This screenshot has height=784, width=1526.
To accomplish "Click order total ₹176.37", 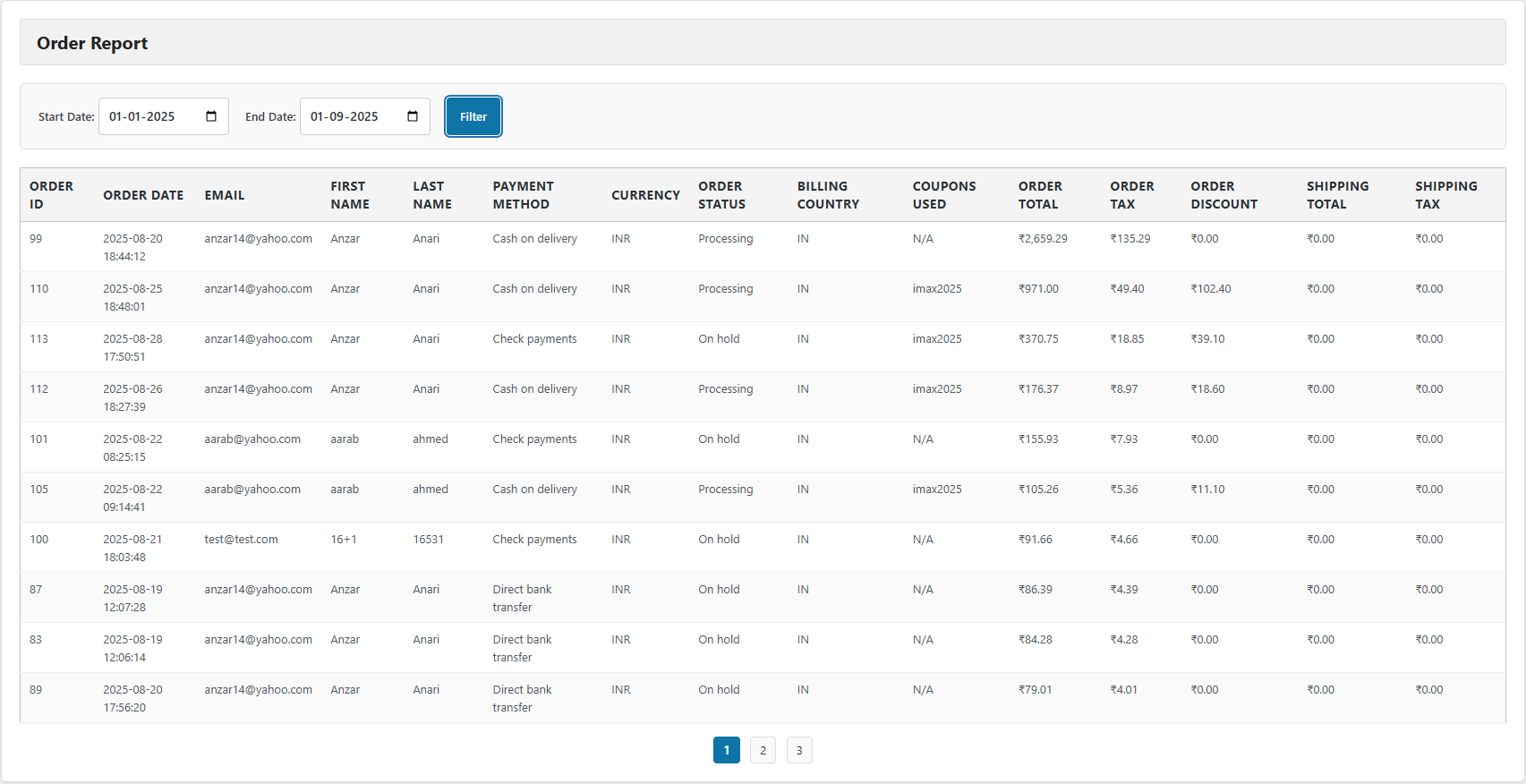I will [x=1038, y=389].
